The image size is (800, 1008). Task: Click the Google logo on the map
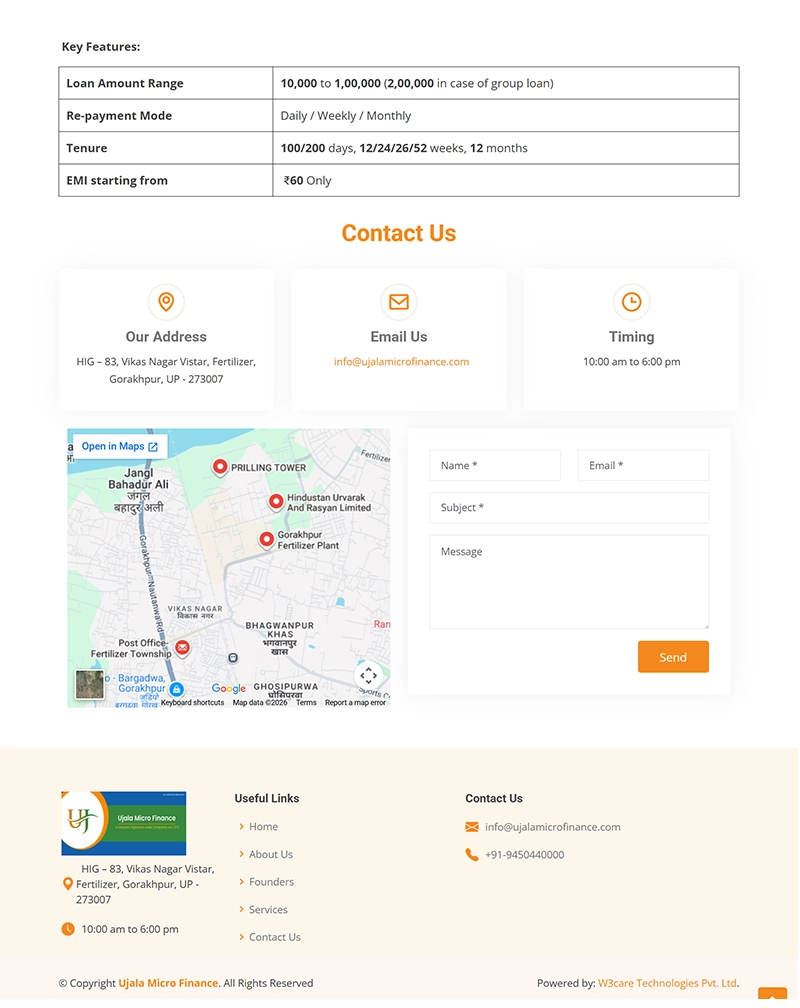click(x=228, y=688)
